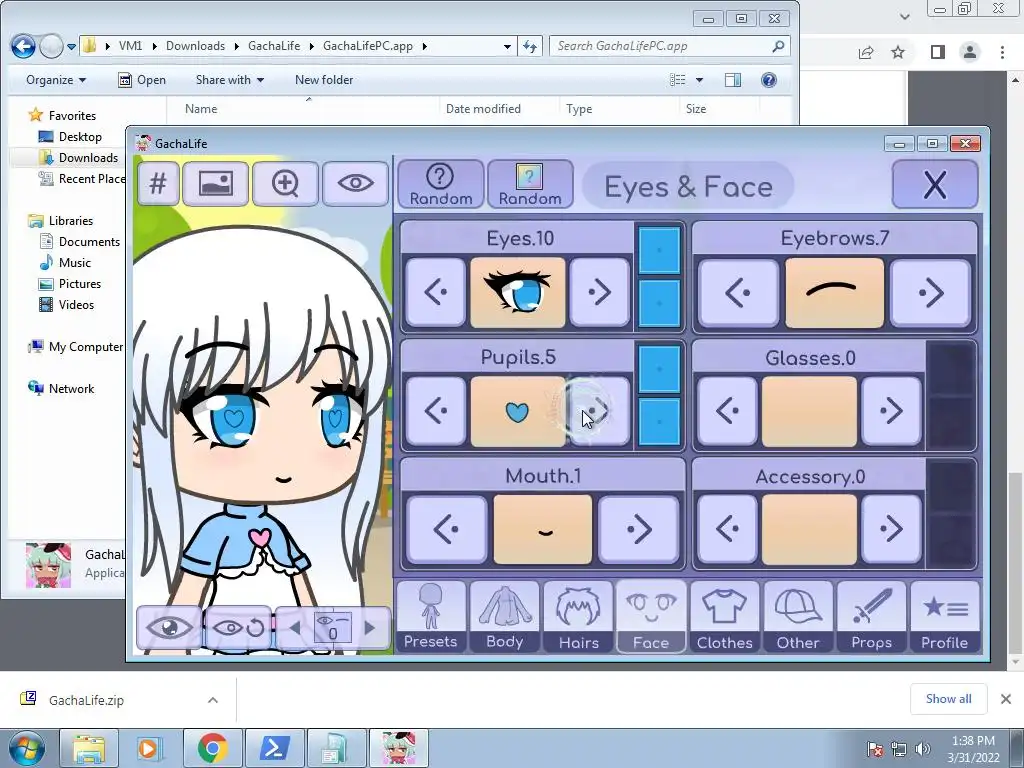The image size is (1024, 768).
Task: Click the portrait Random button
Action: coord(530,185)
